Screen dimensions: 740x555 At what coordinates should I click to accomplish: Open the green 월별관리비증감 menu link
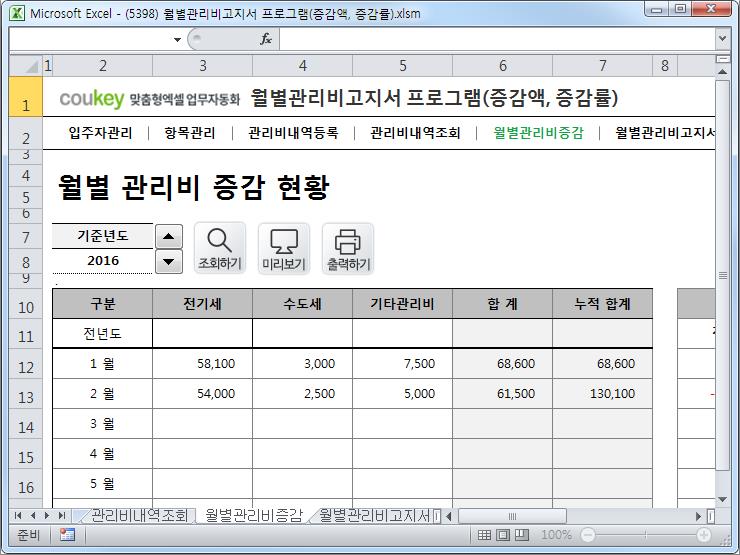pos(538,133)
